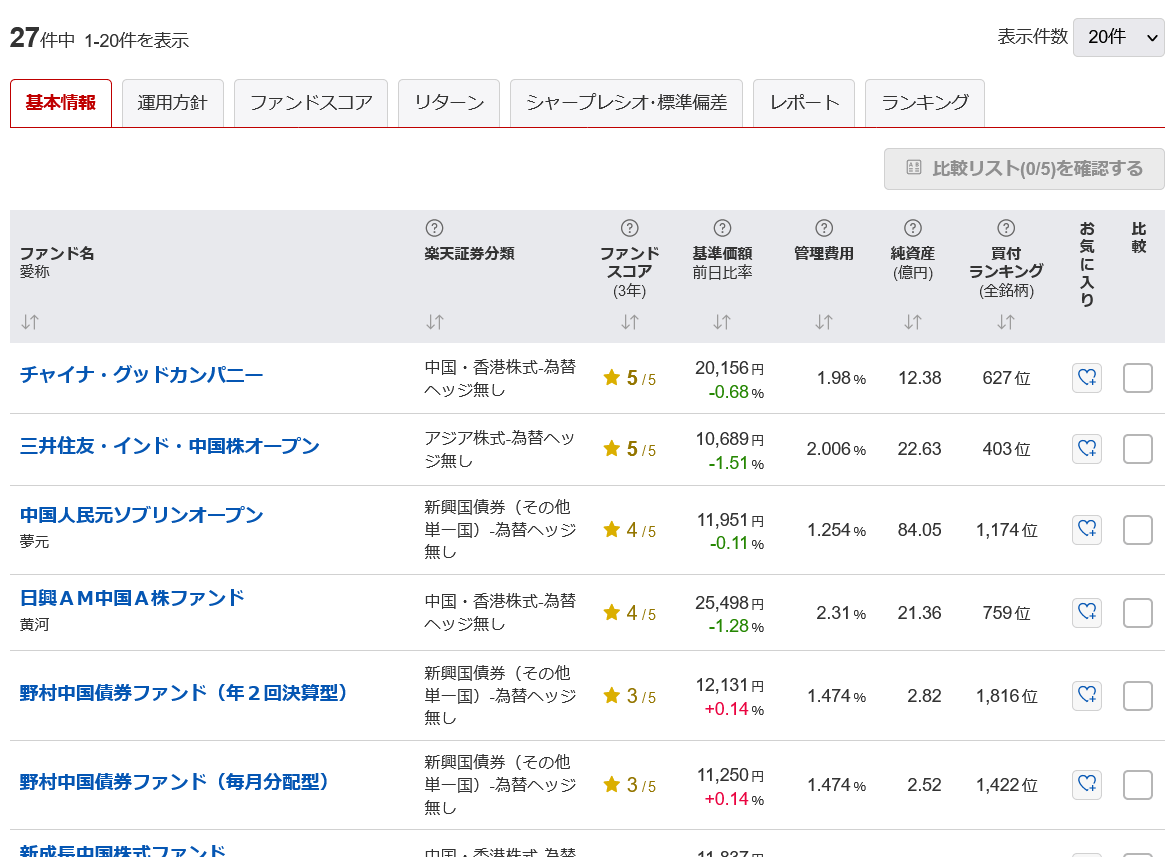This screenshot has width=1174, height=857.
Task: Switch to the リターン tab
Action: coord(448,102)
